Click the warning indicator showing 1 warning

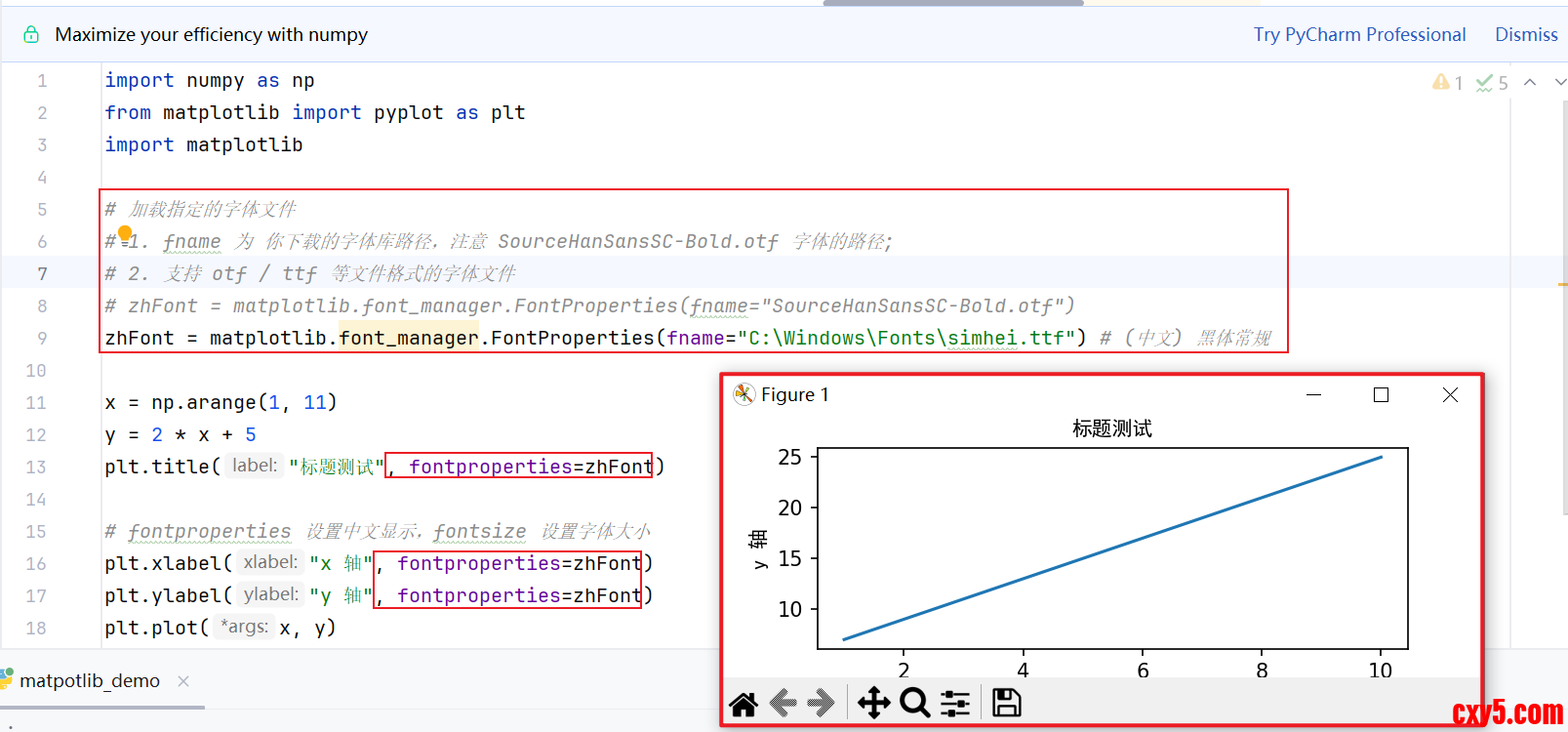click(x=1447, y=83)
